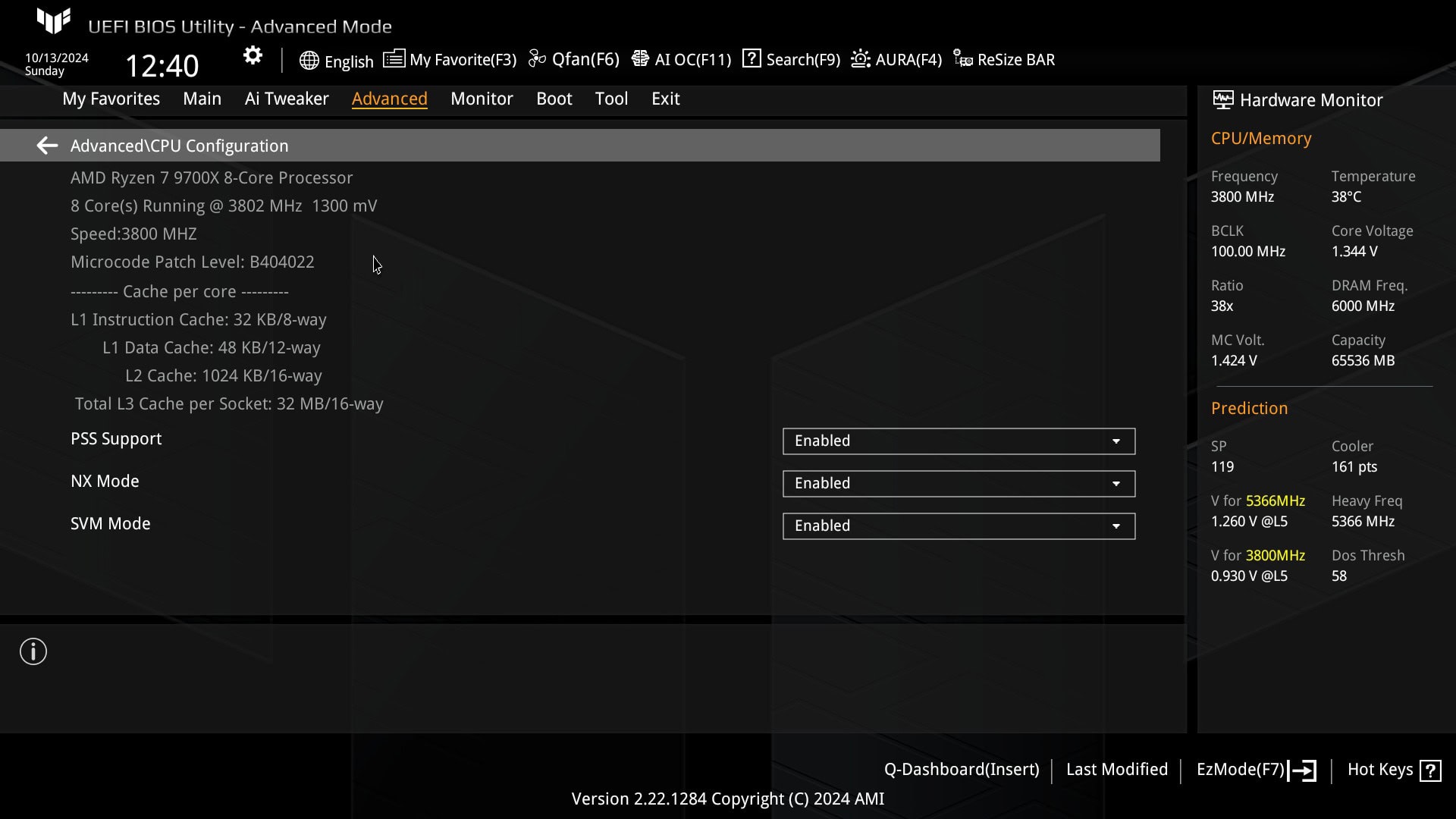Image resolution: width=1456 pixels, height=819 pixels.
Task: Select Advanced tab in menu bar
Action: (x=389, y=98)
